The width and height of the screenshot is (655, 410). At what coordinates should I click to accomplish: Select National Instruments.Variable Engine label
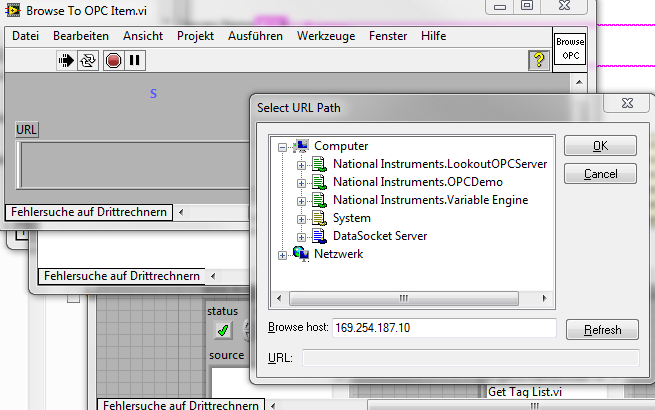click(x=430, y=200)
